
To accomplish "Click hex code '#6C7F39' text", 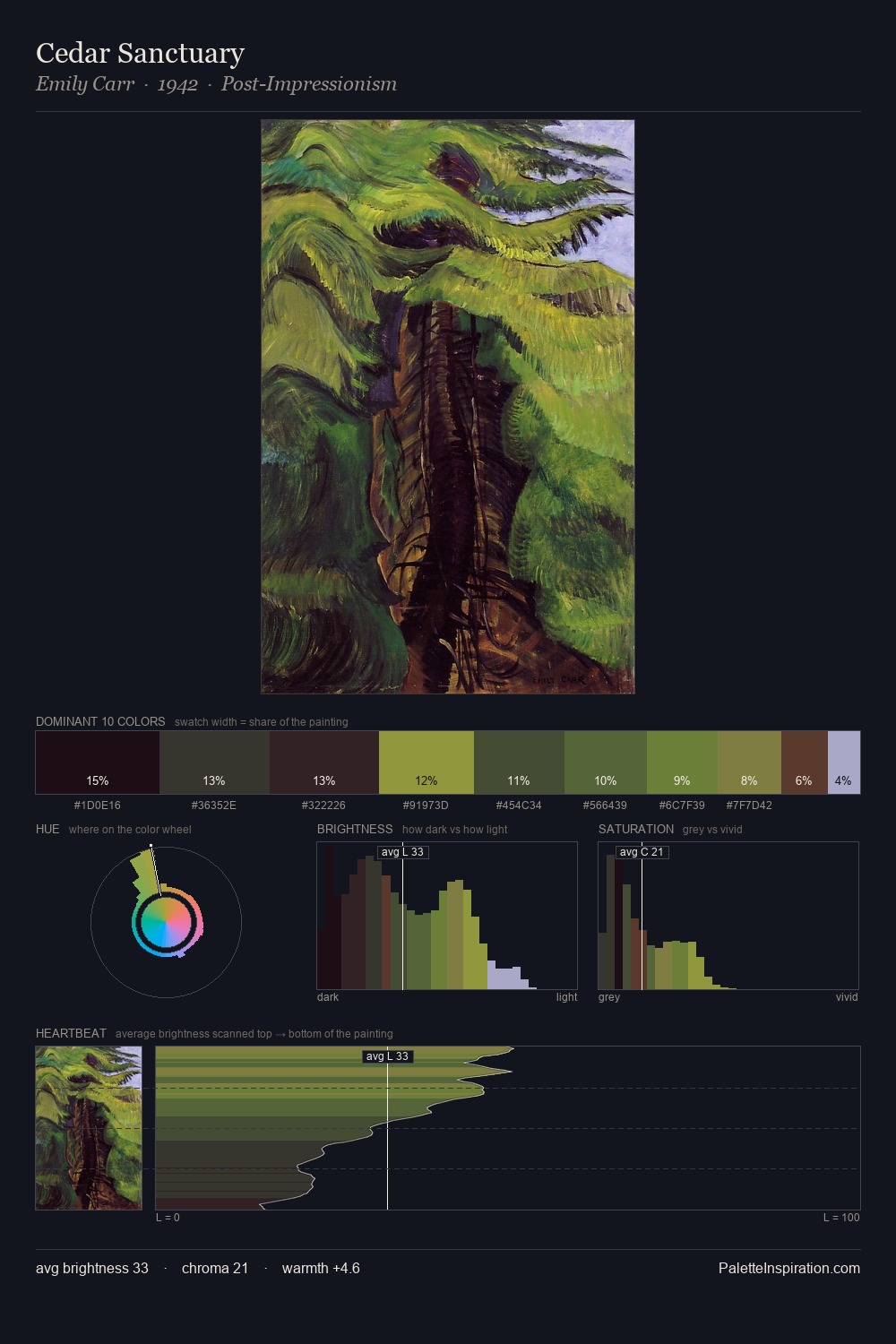I will point(682,805).
